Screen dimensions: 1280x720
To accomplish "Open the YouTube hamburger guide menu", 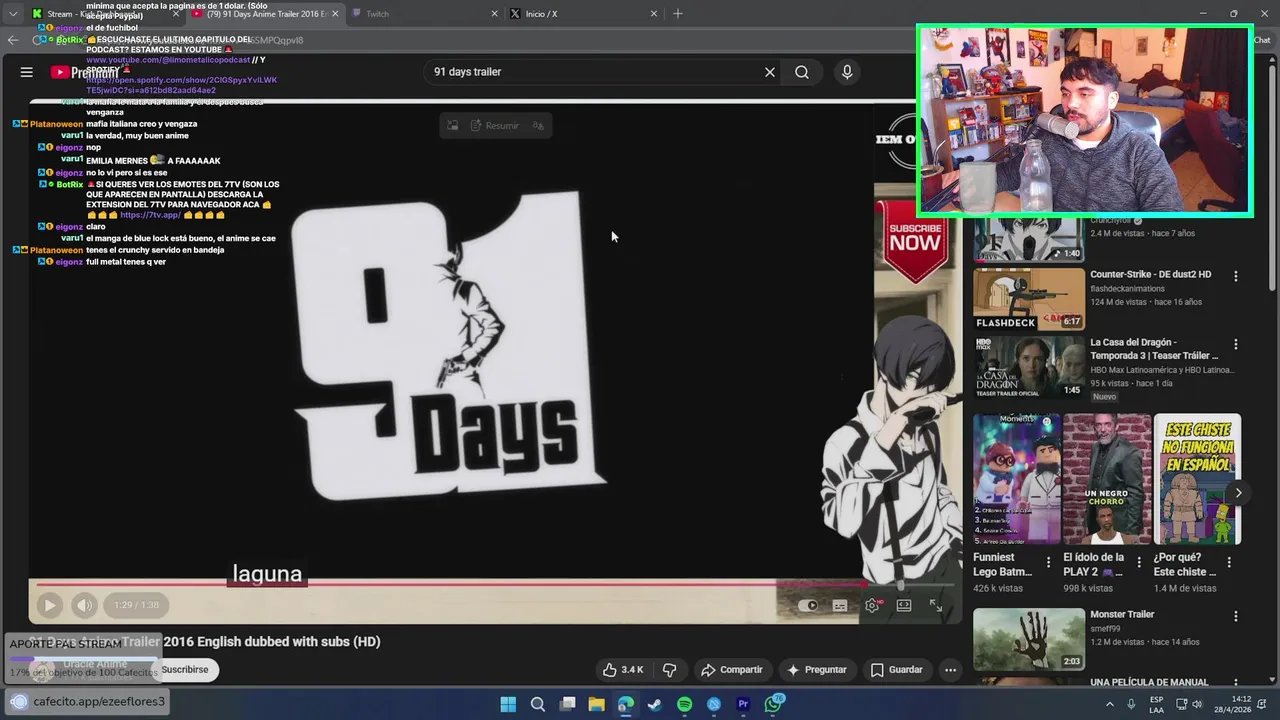I will (27, 72).
